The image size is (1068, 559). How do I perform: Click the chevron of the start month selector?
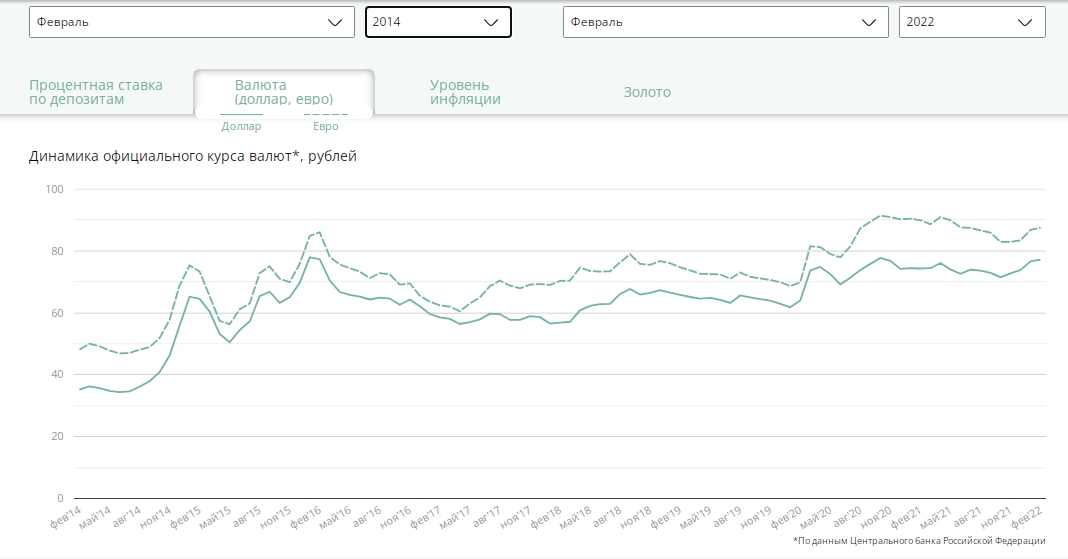pos(334,22)
